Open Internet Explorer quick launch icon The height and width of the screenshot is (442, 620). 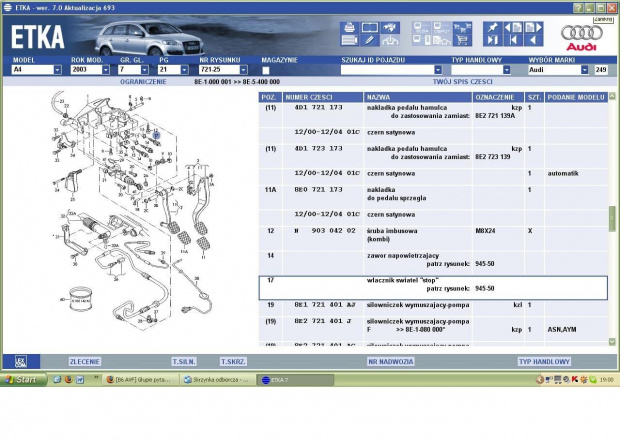point(57,380)
